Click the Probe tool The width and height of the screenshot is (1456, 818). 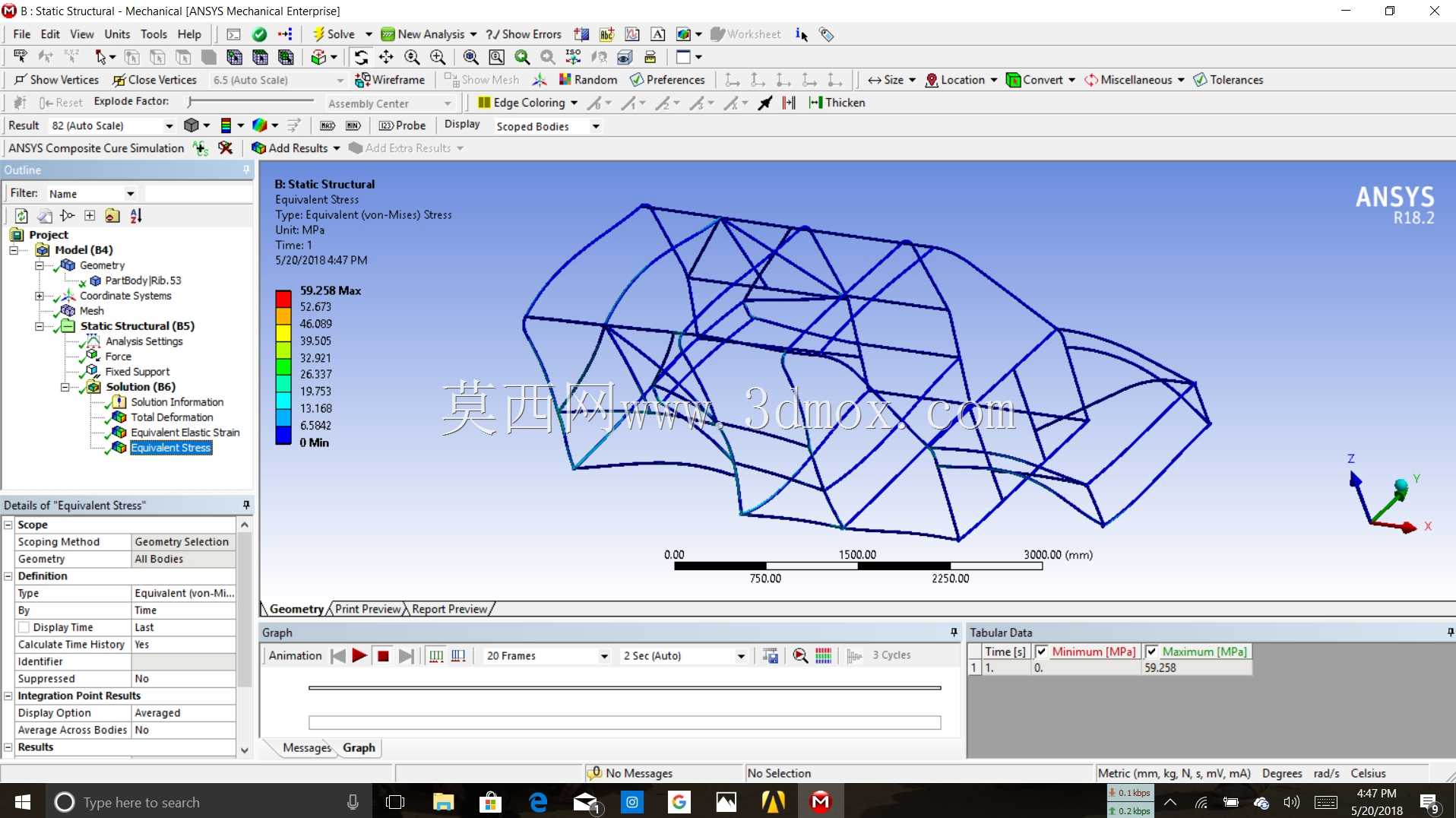pyautogui.click(x=403, y=125)
